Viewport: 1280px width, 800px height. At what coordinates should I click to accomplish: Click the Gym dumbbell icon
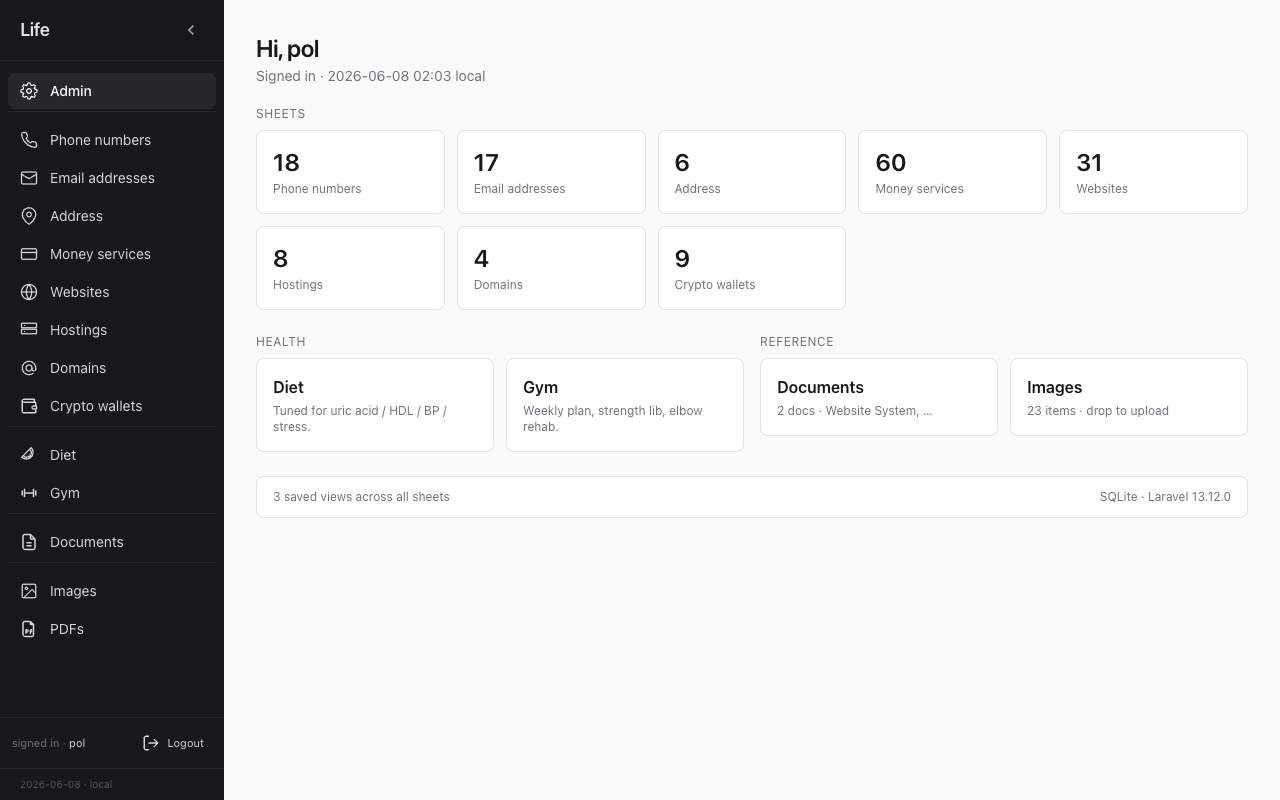click(29, 493)
